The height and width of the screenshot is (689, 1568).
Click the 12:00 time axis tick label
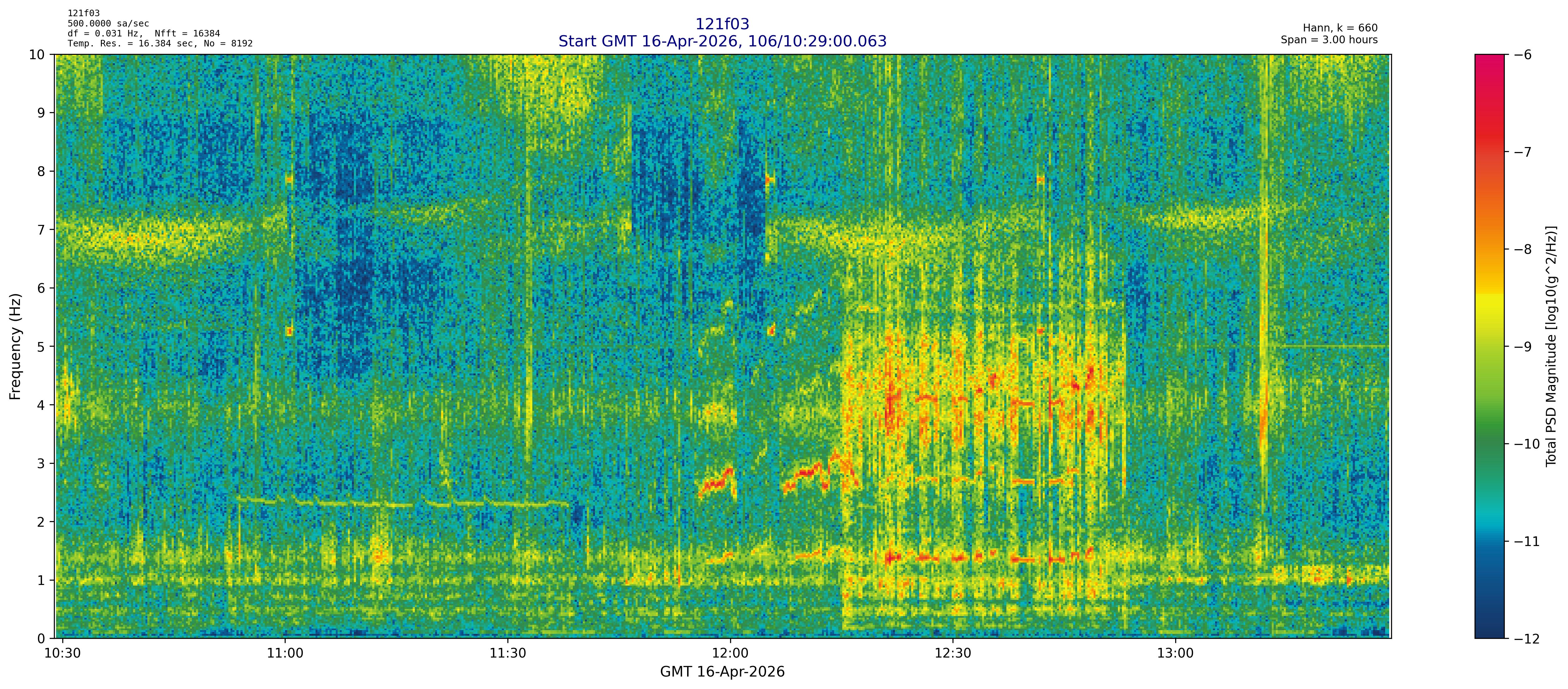tap(730, 654)
